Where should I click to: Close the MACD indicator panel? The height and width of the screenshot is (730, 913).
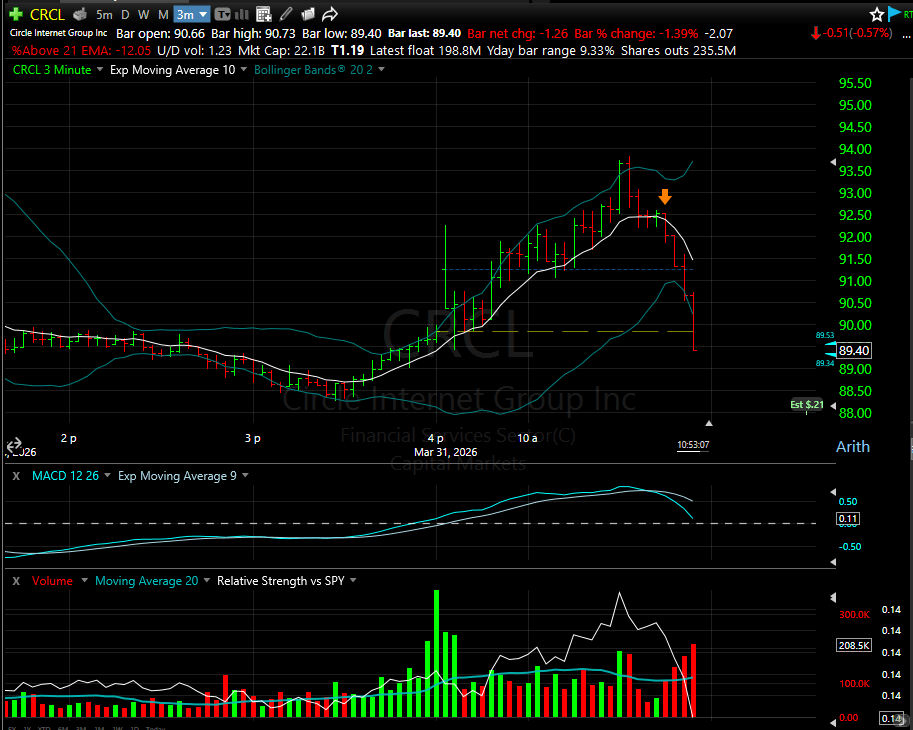pyautogui.click(x=16, y=476)
